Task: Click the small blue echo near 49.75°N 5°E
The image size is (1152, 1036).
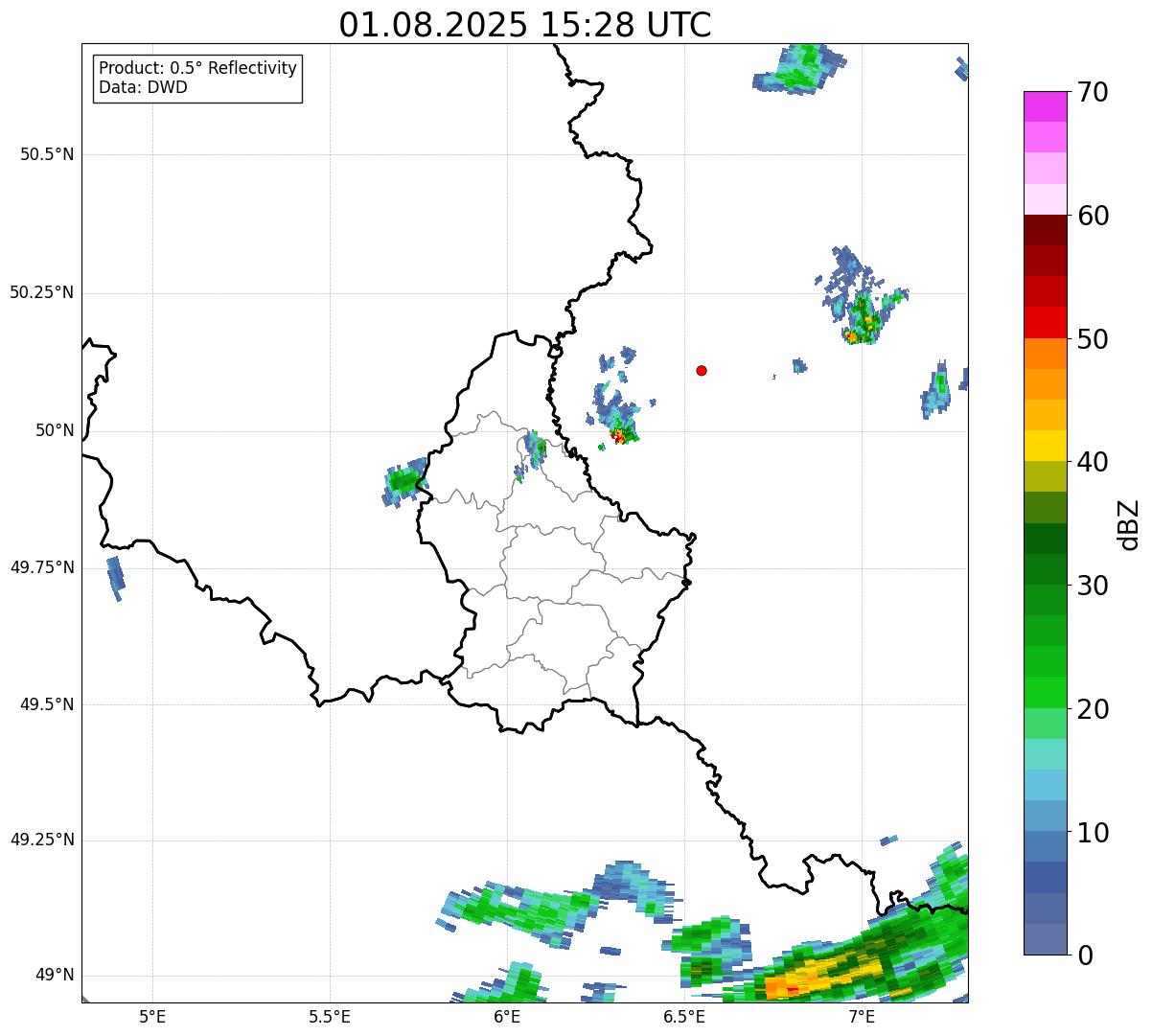Action: (x=115, y=576)
